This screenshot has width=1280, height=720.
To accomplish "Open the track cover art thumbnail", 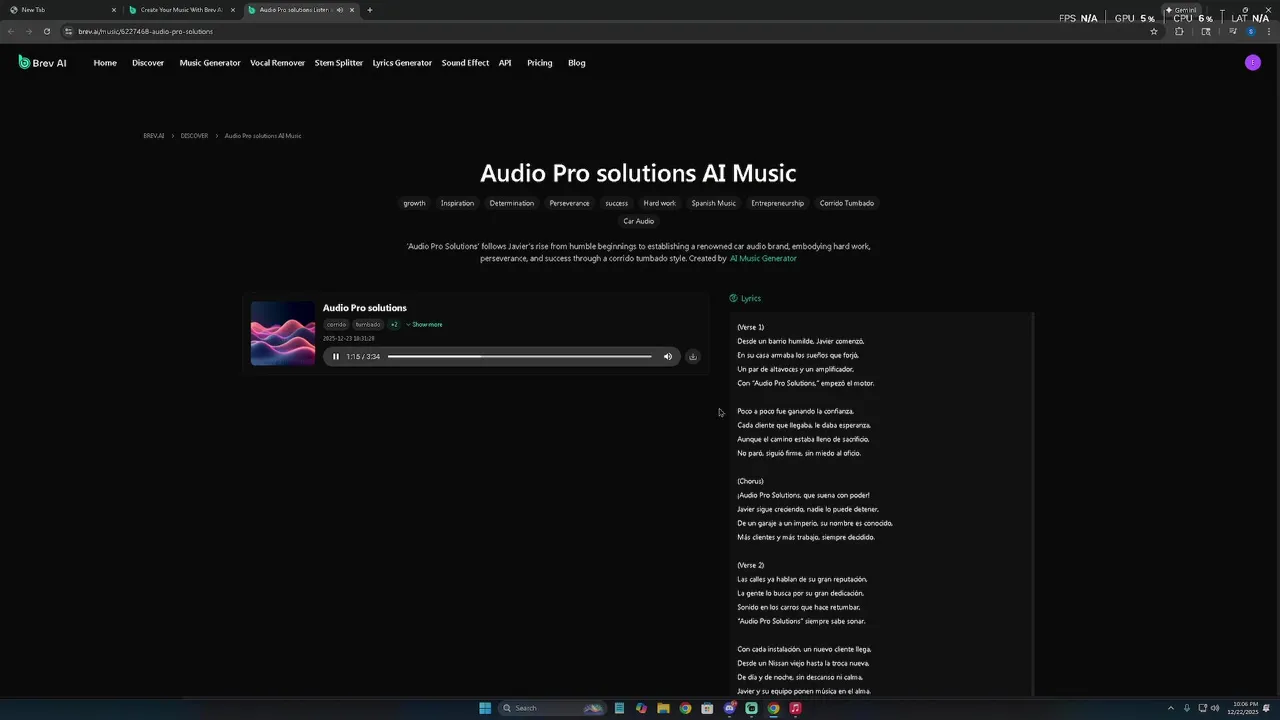I will 282,333.
